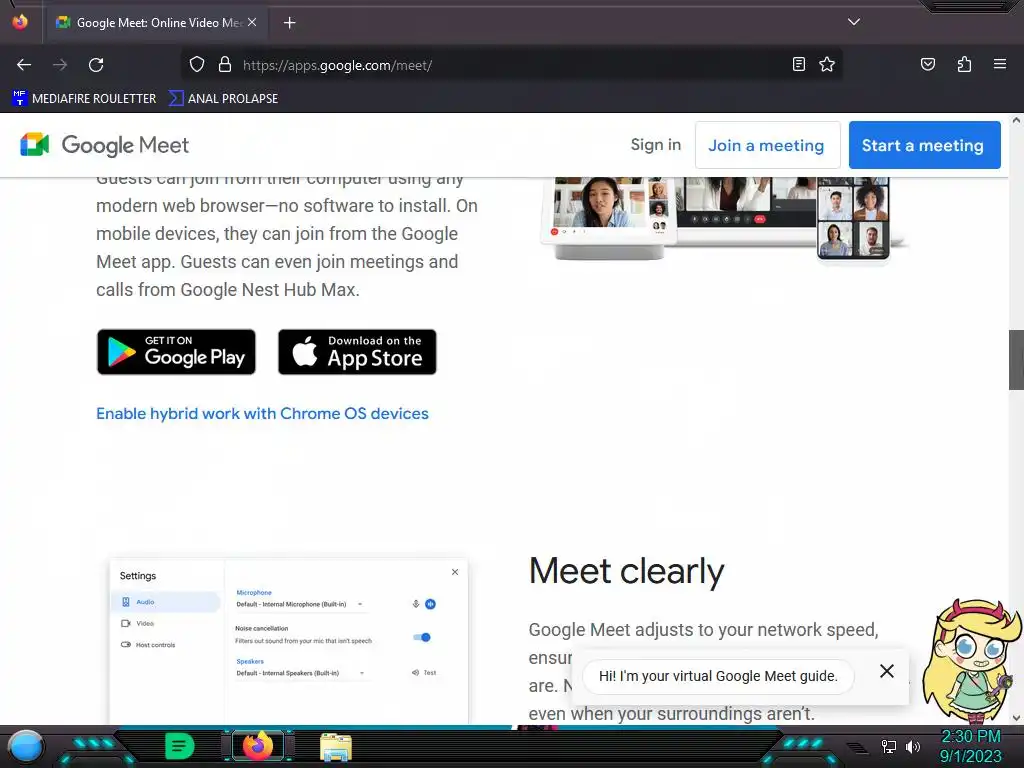The image size is (1024, 768).
Task: Click Start a meeting button
Action: pos(924,145)
